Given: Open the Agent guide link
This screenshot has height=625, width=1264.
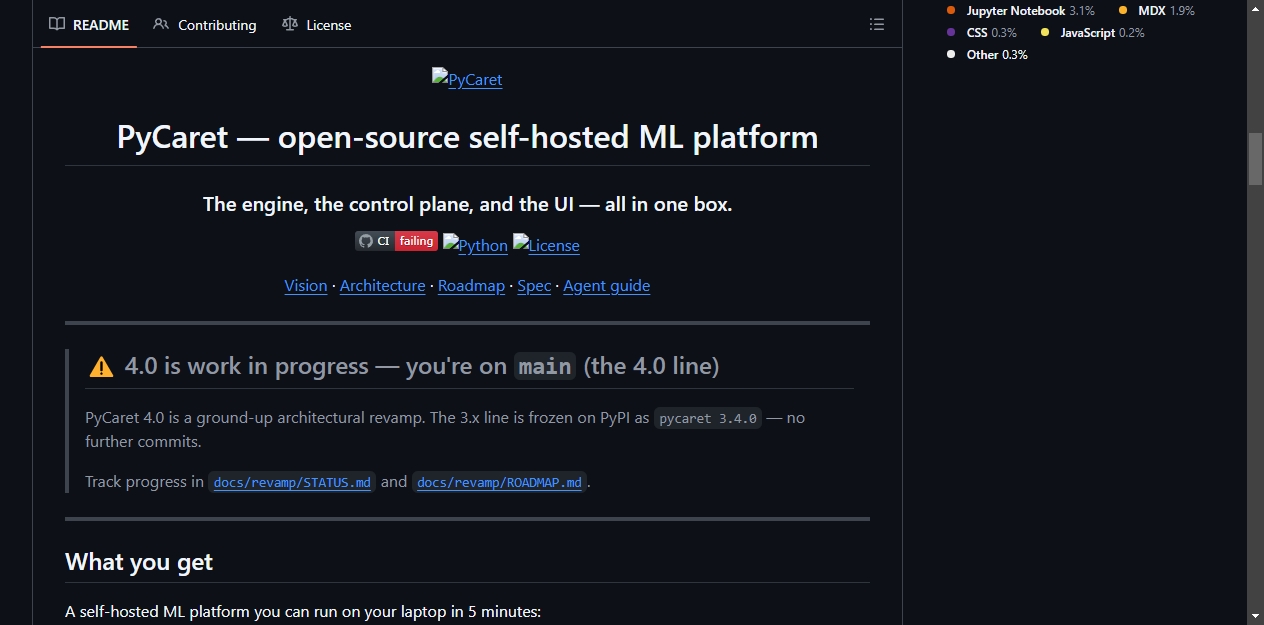Looking at the screenshot, I should (x=606, y=286).
